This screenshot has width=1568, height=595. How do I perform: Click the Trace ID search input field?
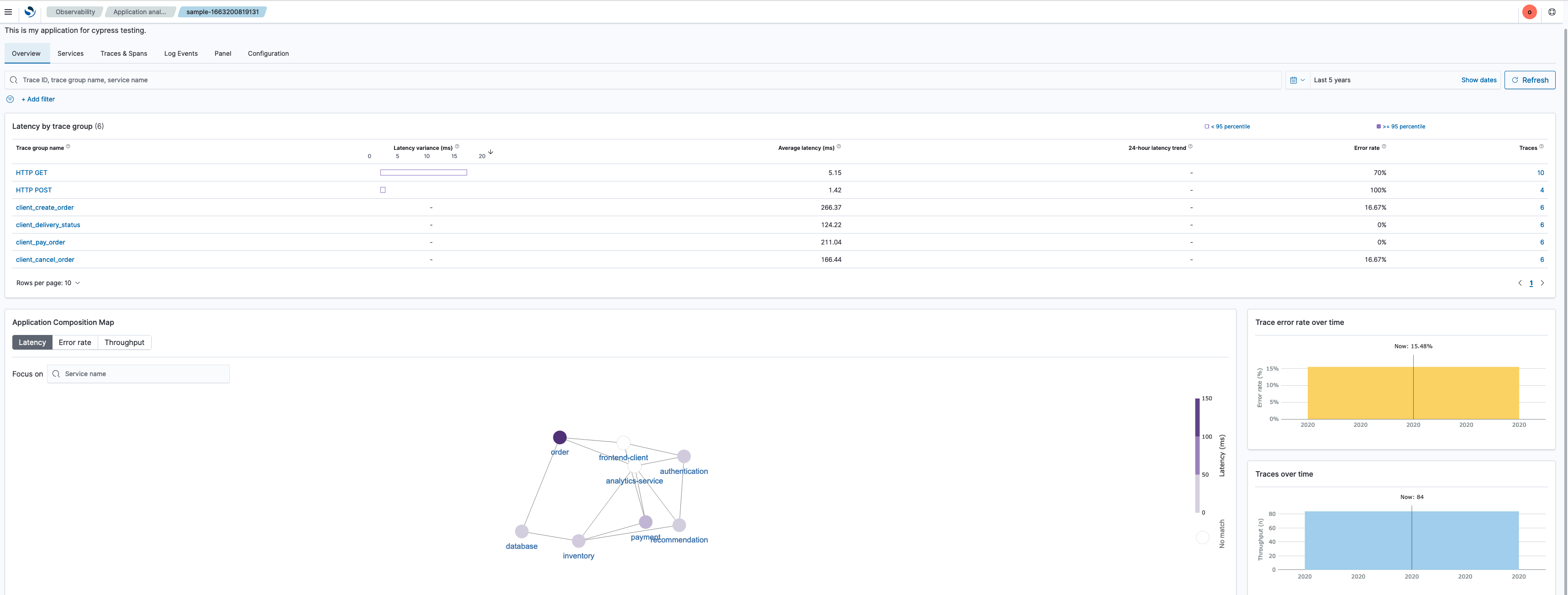648,79
